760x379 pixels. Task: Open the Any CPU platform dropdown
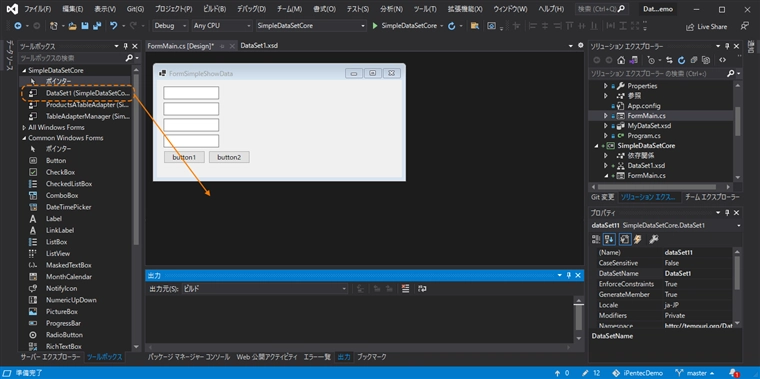(x=222, y=26)
